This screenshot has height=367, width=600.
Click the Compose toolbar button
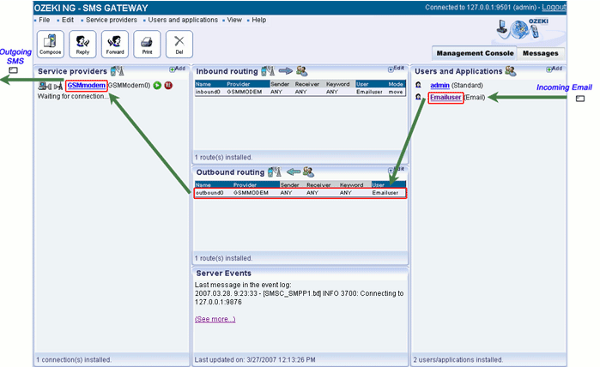pos(50,44)
